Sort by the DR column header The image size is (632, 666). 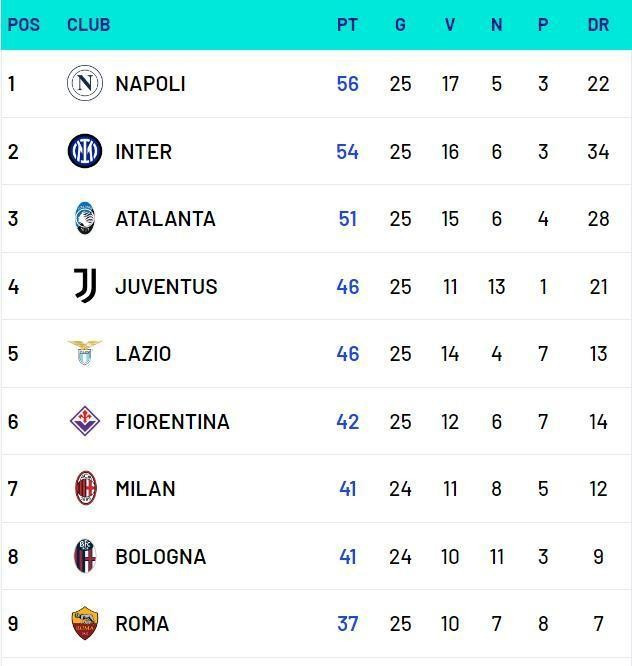tap(598, 25)
